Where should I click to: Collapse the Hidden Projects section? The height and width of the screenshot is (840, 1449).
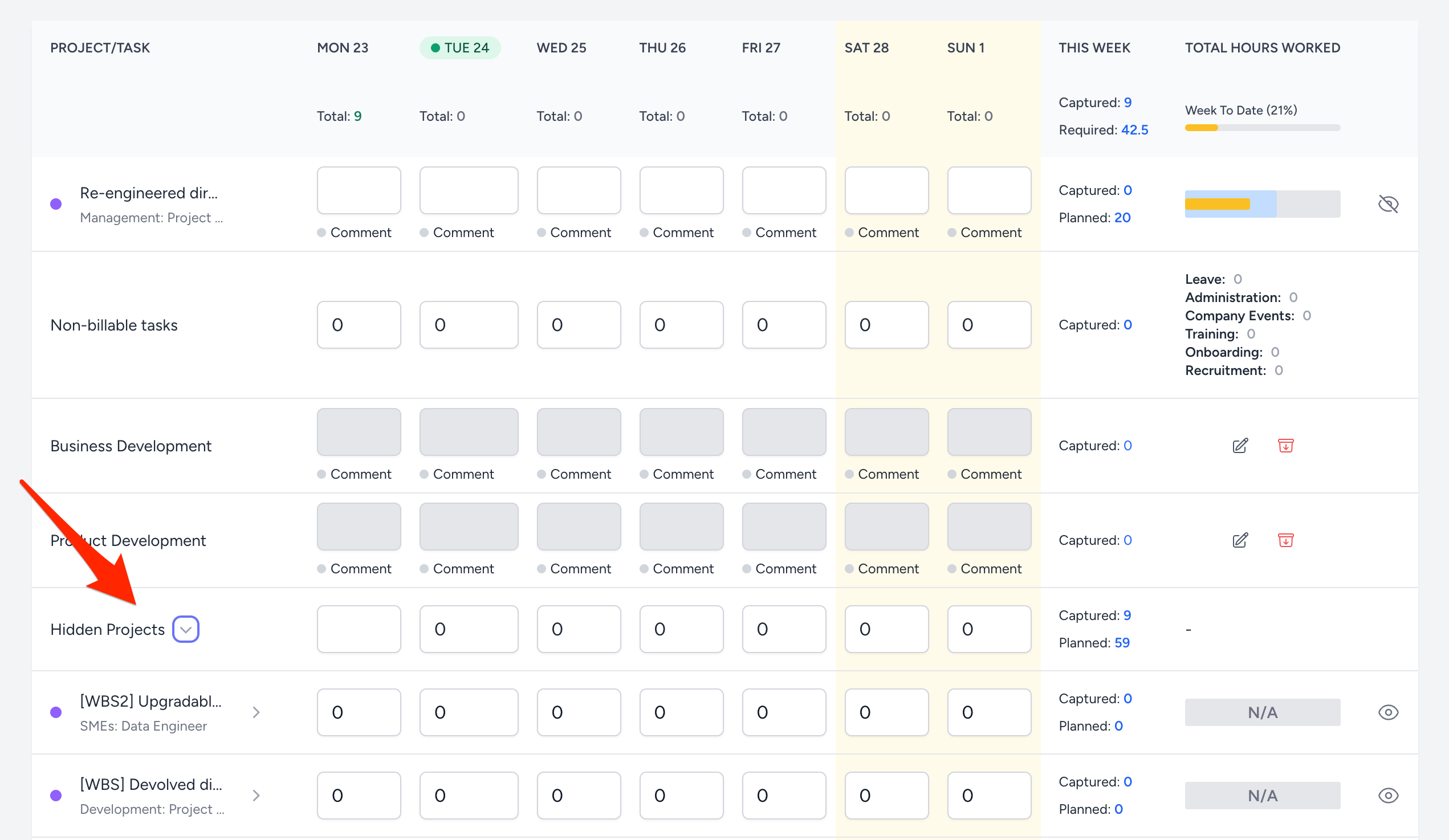point(186,629)
